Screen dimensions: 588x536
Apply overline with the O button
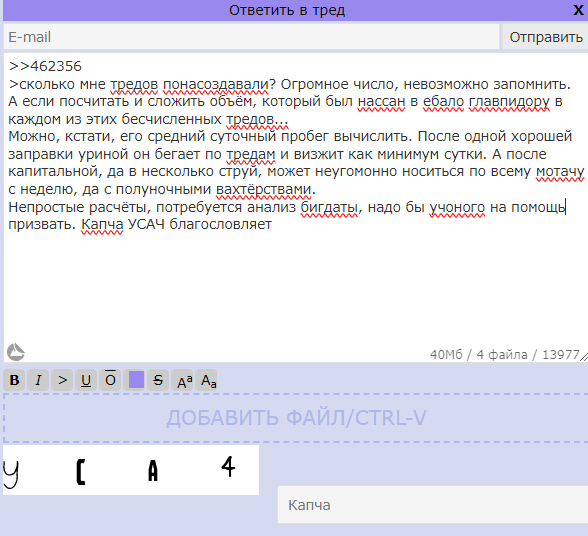110,380
